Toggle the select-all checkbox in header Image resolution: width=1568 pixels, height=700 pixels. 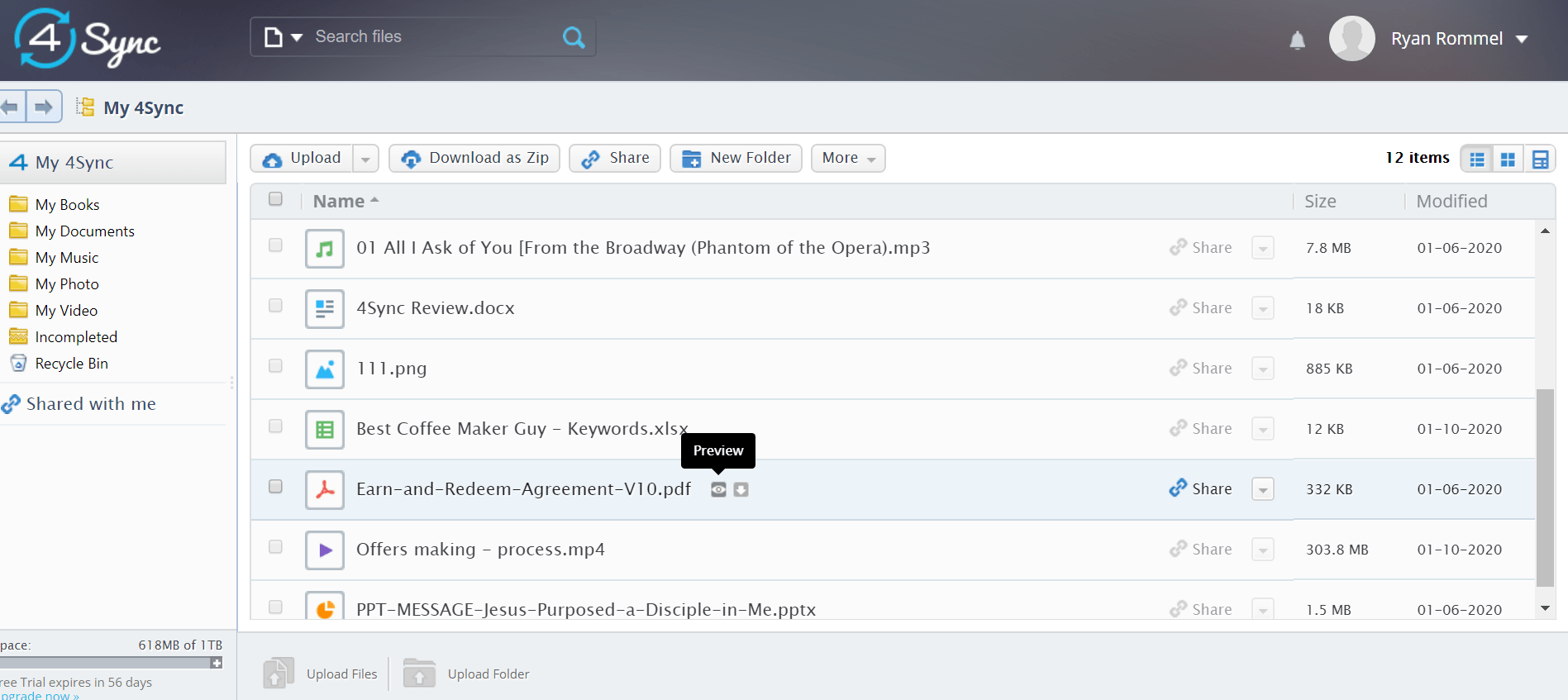tap(275, 199)
